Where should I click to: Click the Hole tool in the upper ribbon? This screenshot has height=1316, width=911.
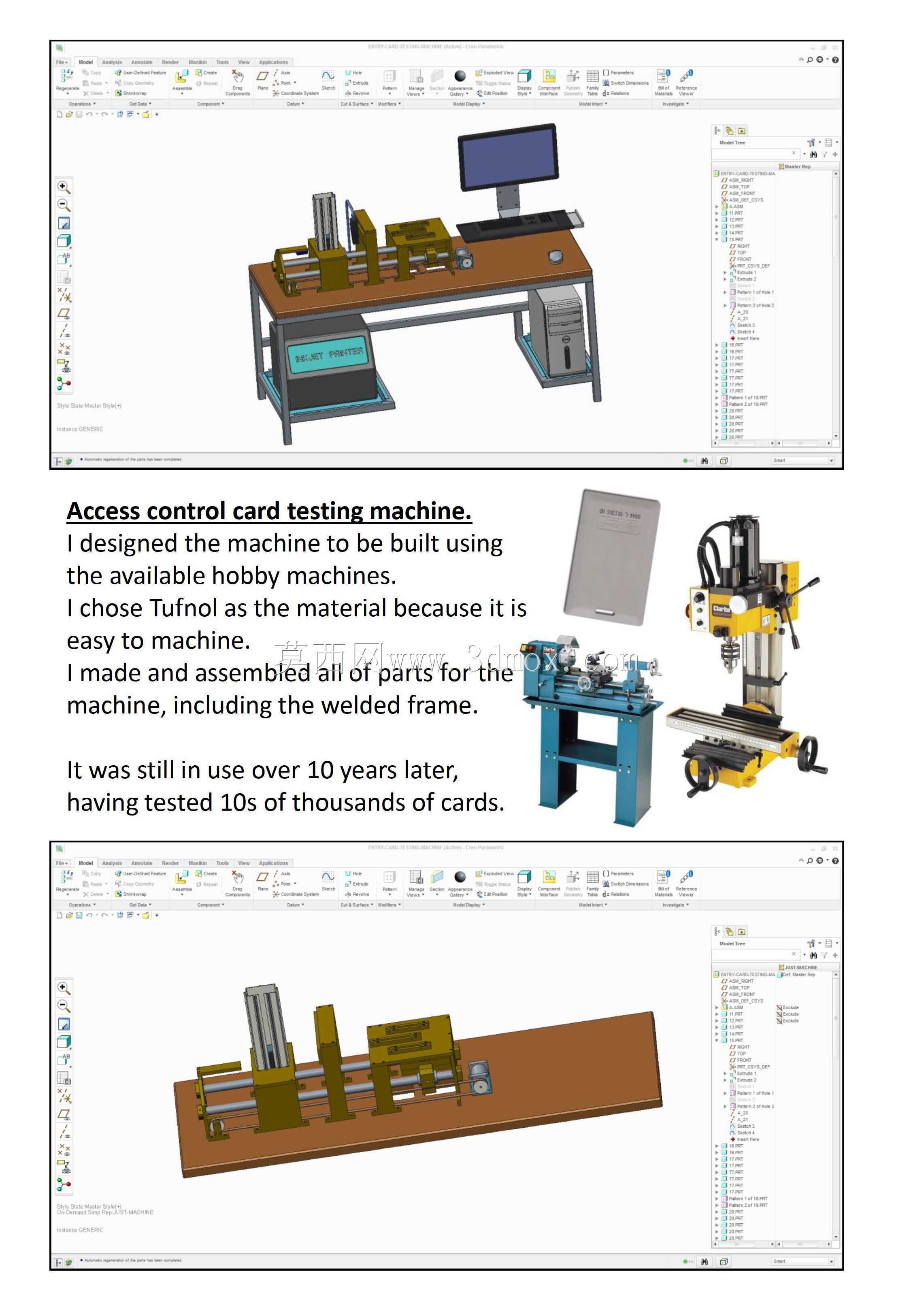(x=353, y=72)
